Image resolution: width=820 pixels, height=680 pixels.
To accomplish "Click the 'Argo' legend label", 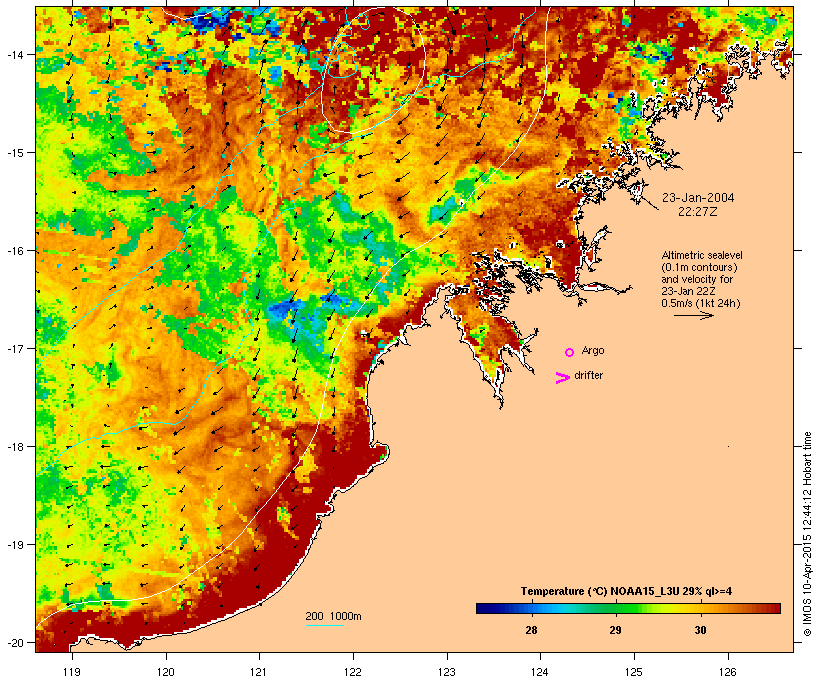I will [x=593, y=350].
